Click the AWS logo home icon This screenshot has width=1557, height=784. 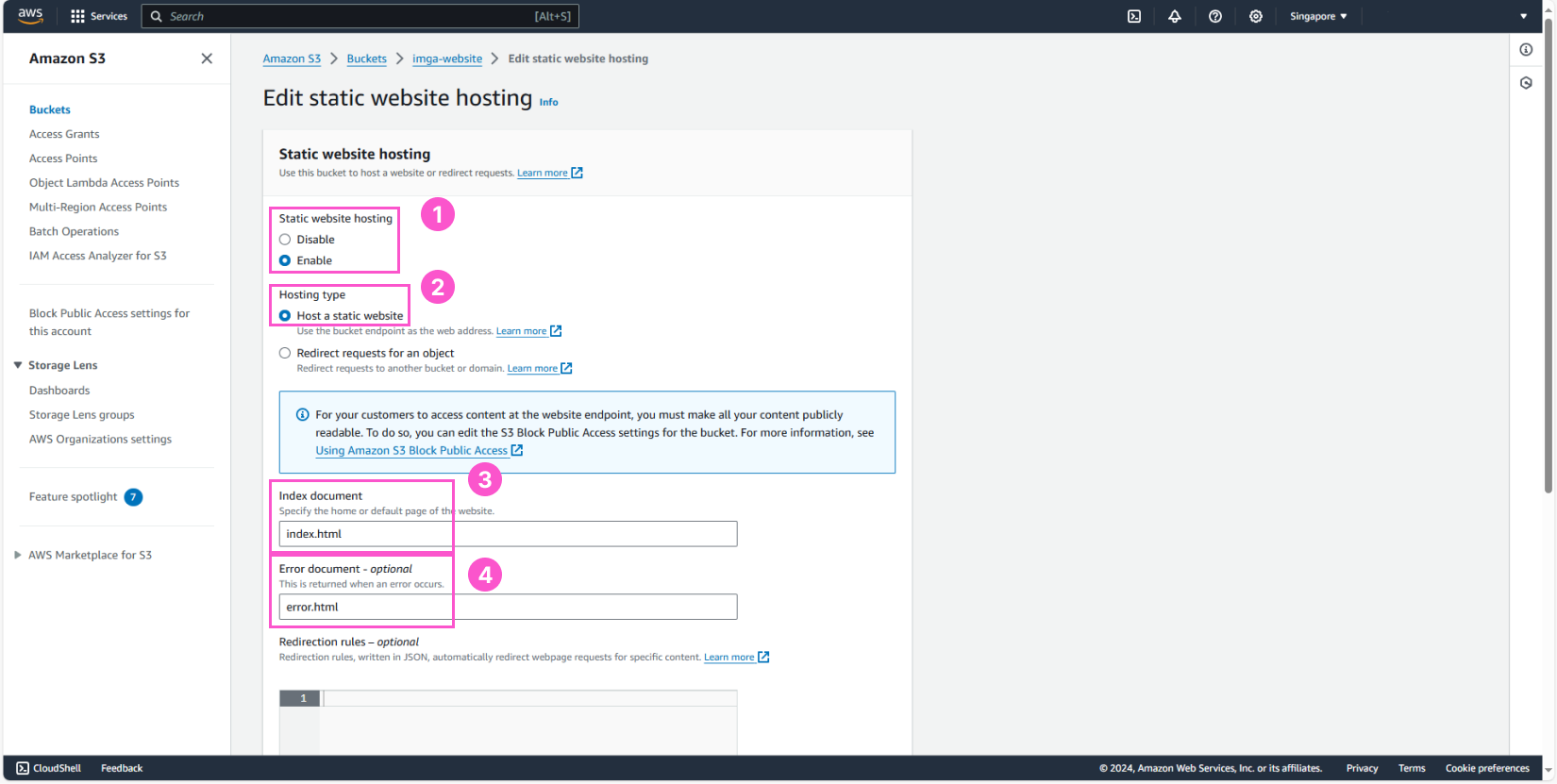(30, 16)
